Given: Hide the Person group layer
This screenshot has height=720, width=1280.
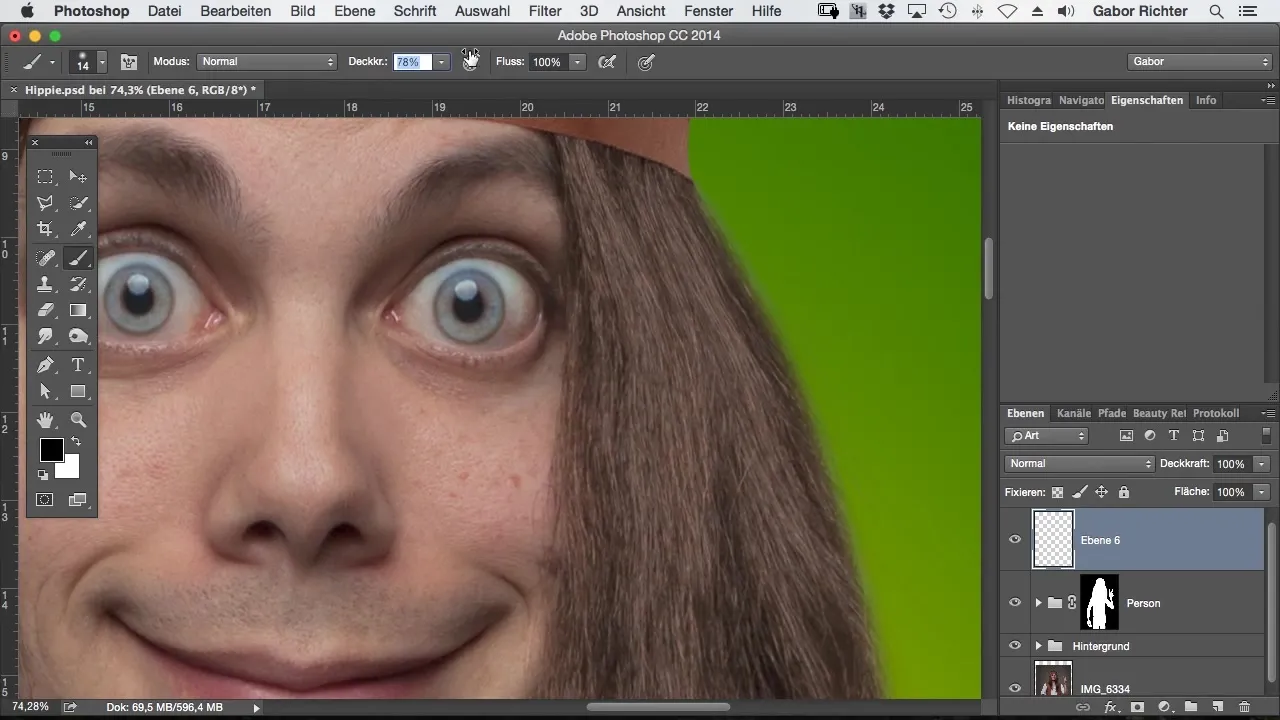Looking at the screenshot, I should 1015,603.
